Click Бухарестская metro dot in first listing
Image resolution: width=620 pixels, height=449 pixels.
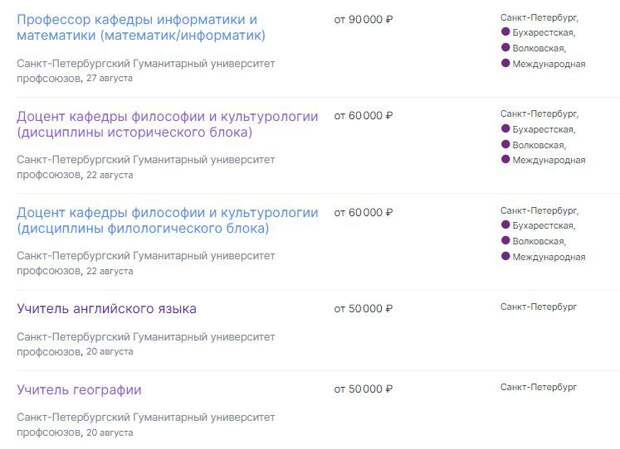click(x=505, y=32)
